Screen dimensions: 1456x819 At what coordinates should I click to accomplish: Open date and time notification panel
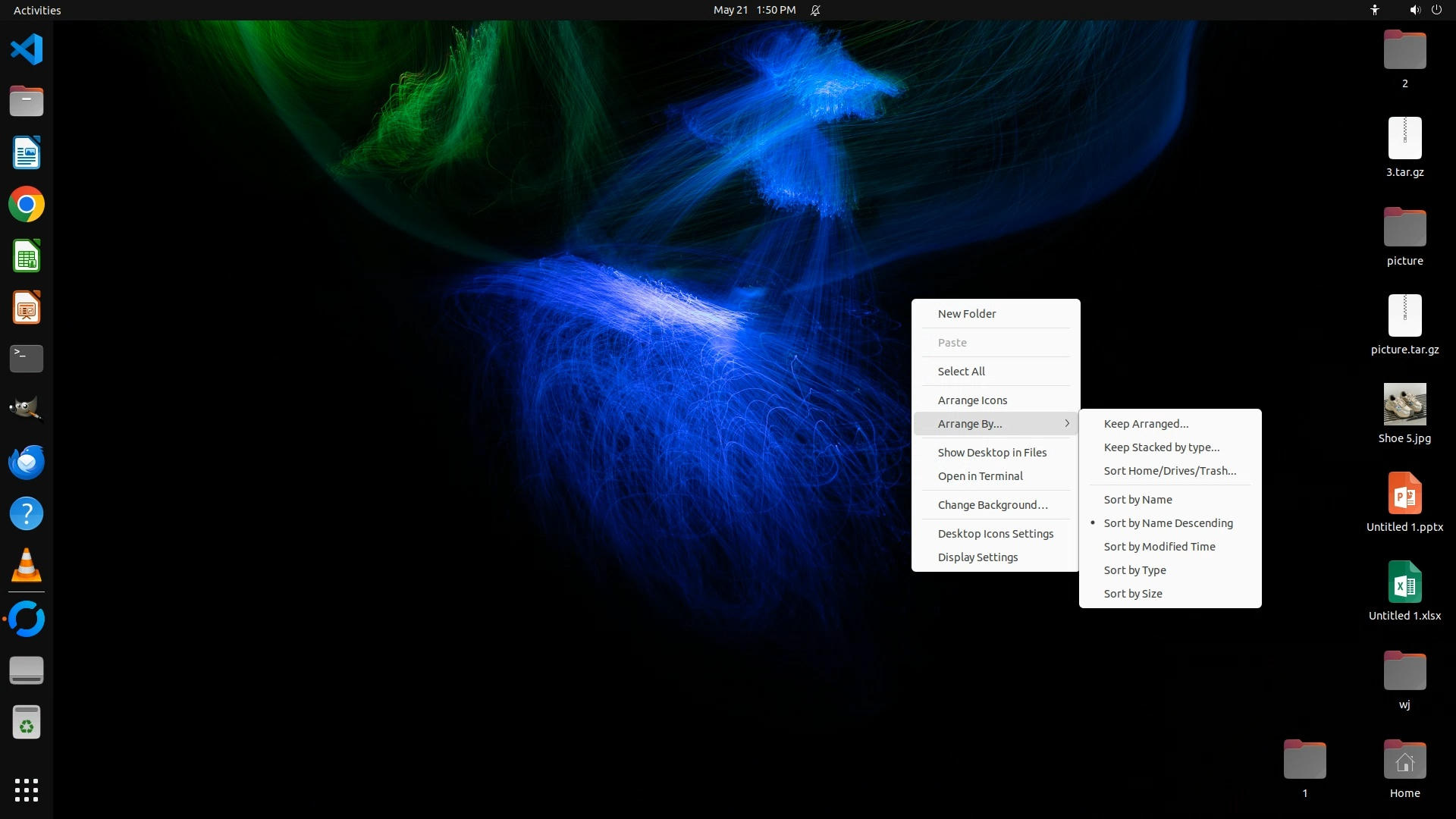754,10
